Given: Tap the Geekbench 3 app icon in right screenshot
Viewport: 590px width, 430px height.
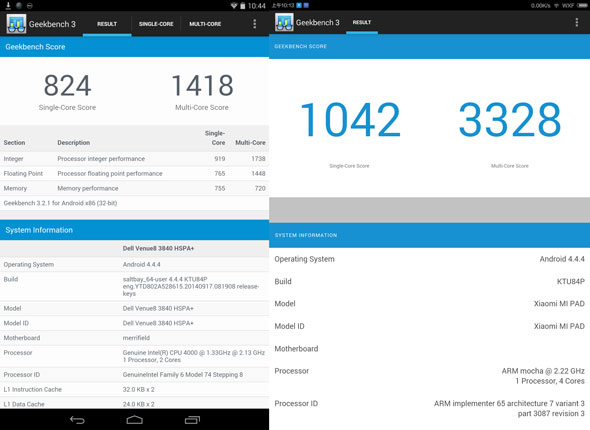Looking at the screenshot, I should pos(284,22).
